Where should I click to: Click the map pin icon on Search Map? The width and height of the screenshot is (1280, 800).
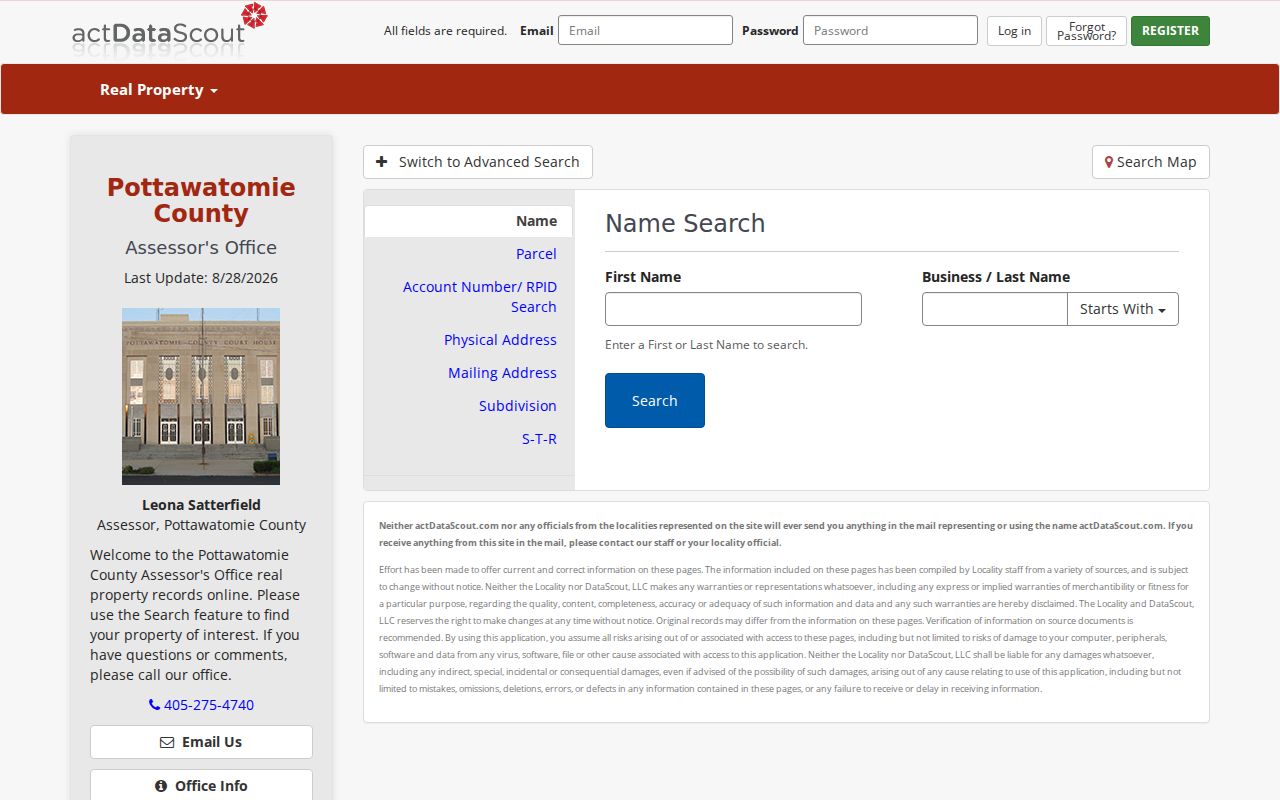pos(1109,162)
